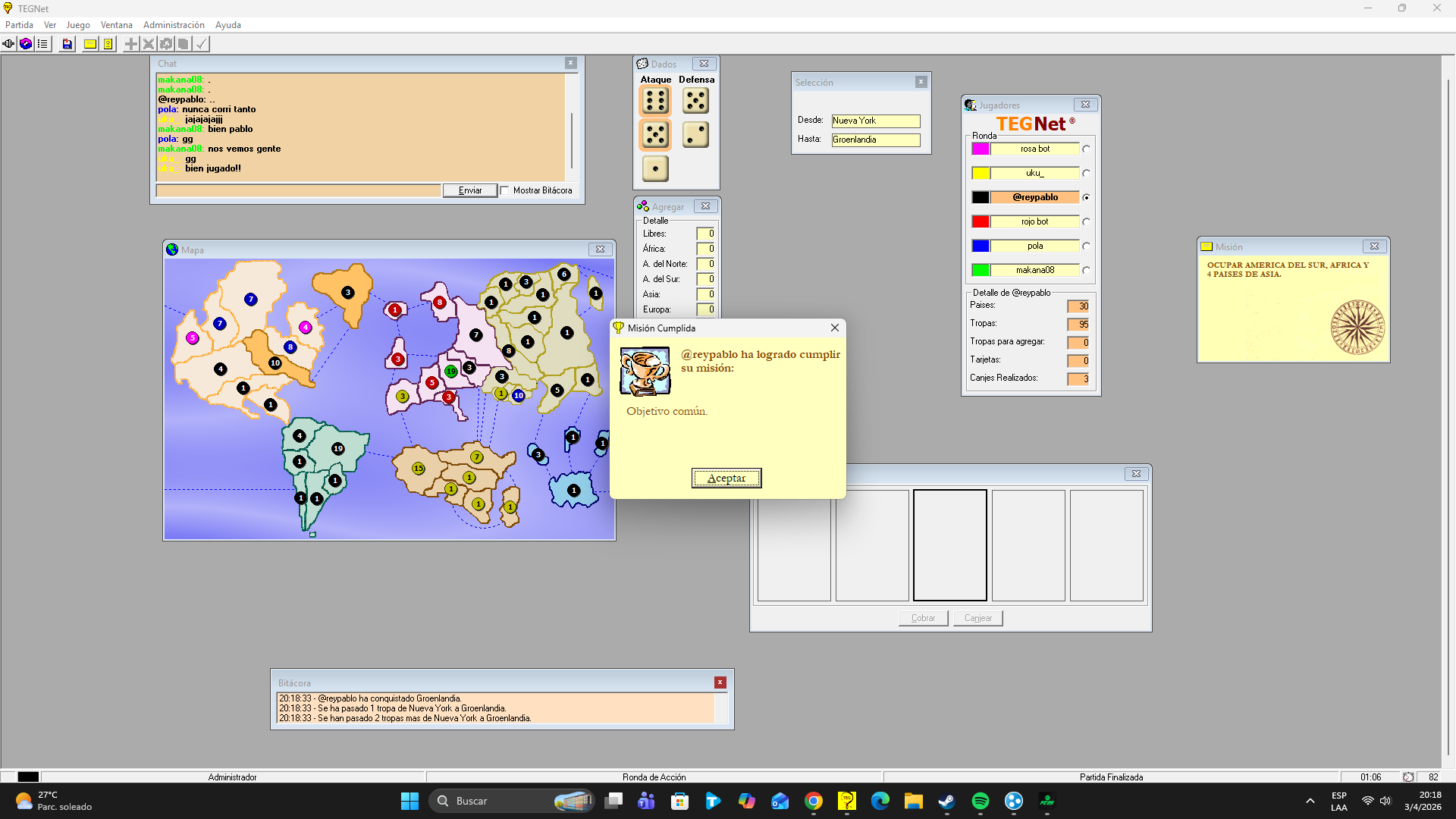
Task: Click the connect plug toolbar icon
Action: coord(9,44)
